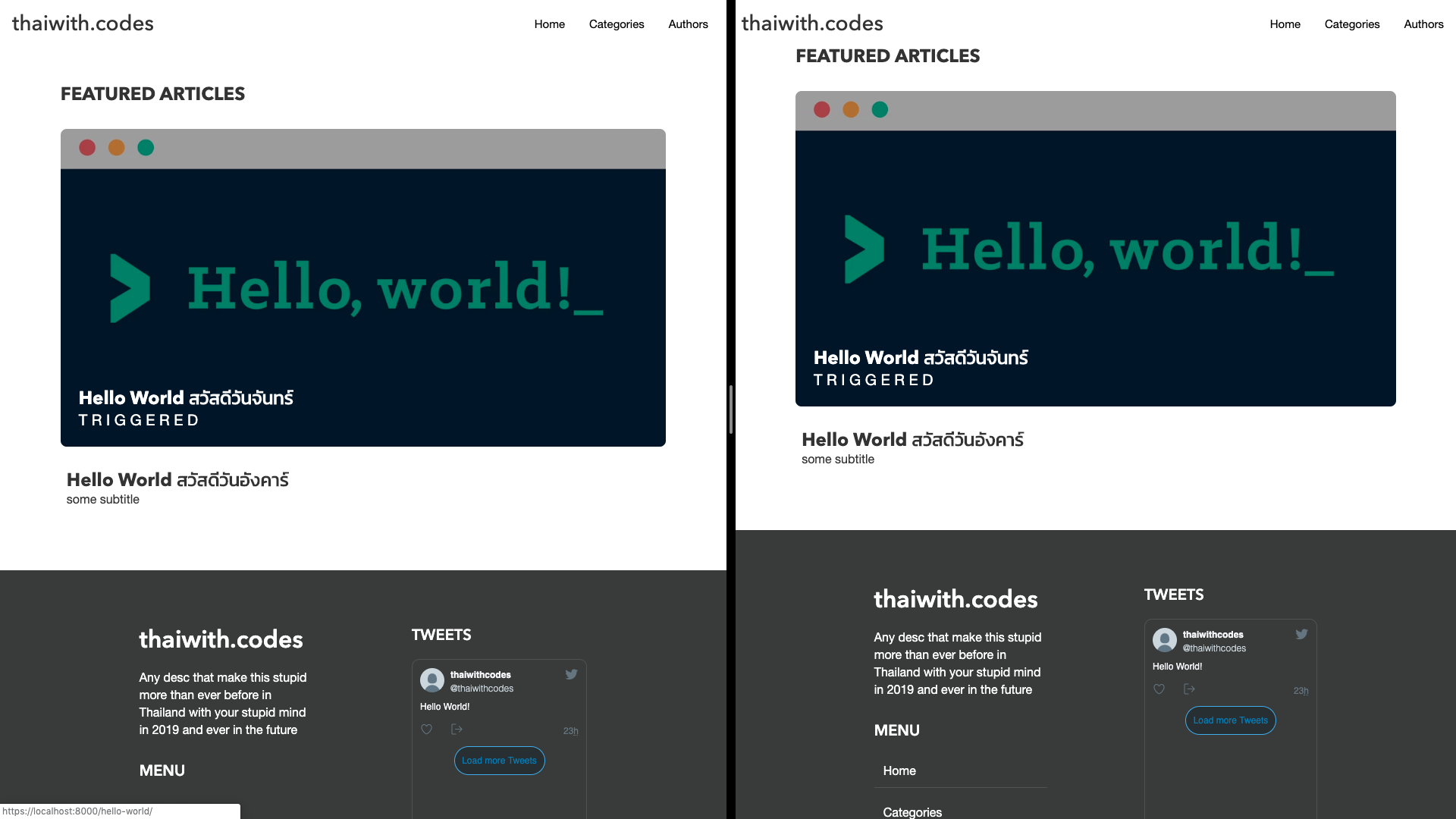Open Categories in left pane navigation
This screenshot has height=819, width=1456.
(616, 24)
